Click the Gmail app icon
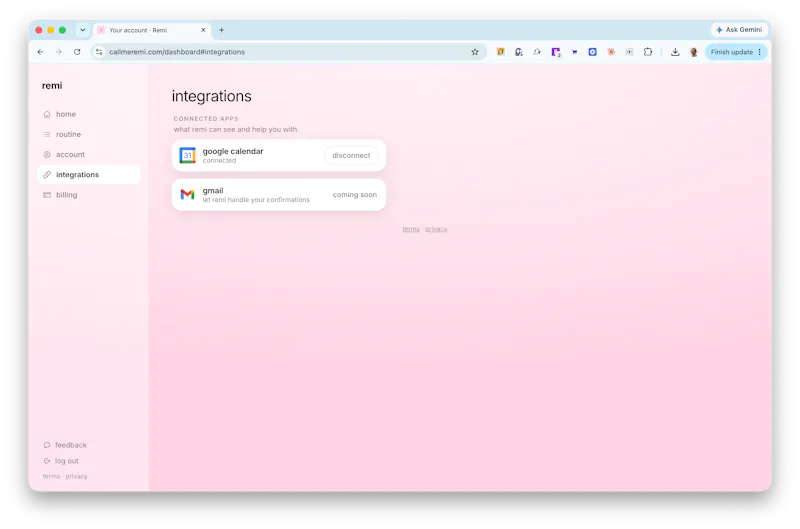The width and height of the screenshot is (800, 529). pyautogui.click(x=187, y=194)
